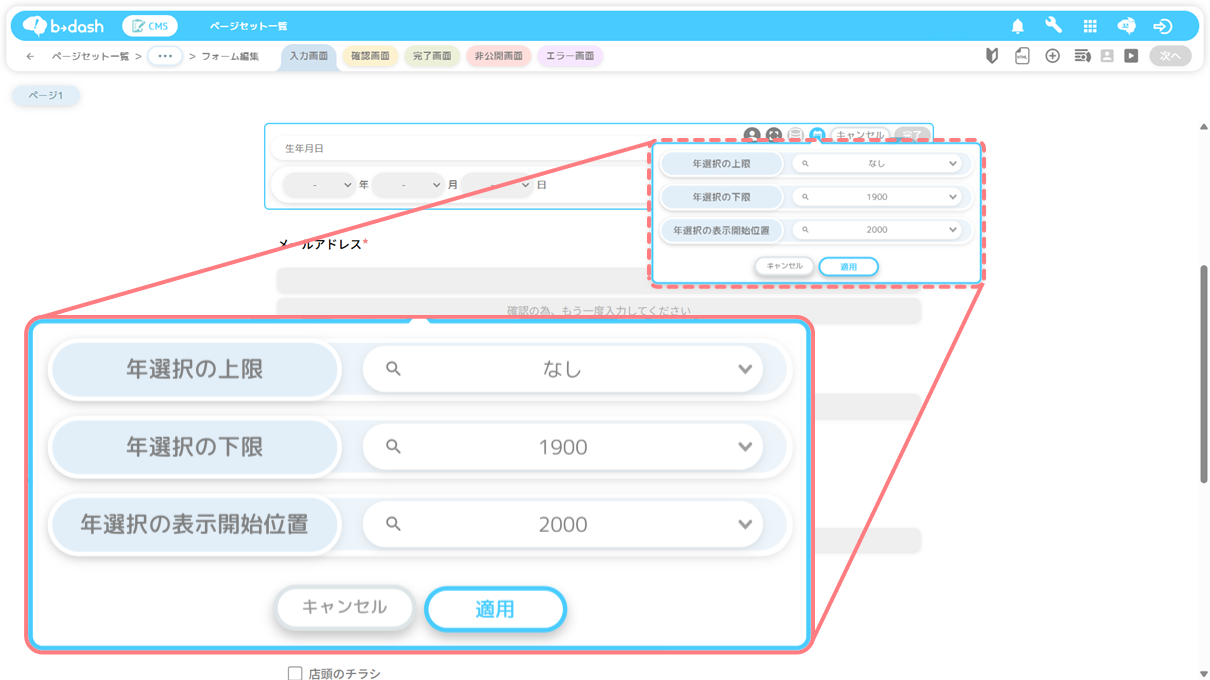Screen dimensions: 1210x680
Task: Open the 月 (month) dropdown for 生年月日
Action: (x=407, y=185)
